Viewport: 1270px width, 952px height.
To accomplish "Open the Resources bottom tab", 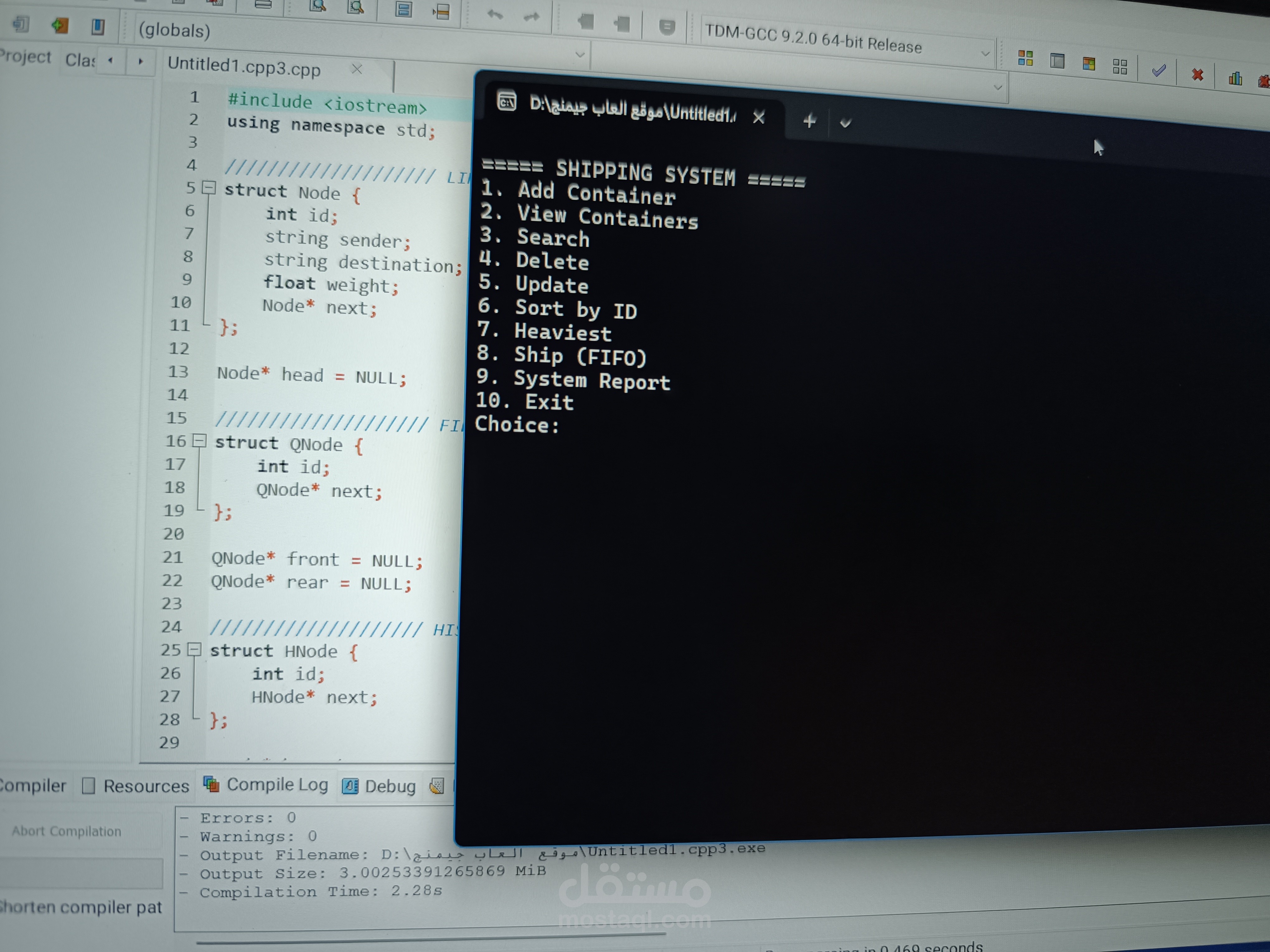I will coord(137,786).
